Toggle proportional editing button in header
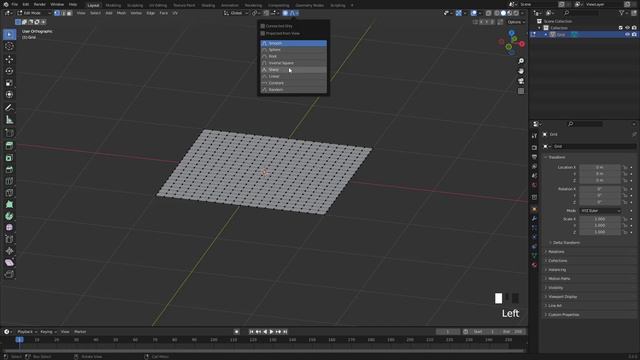 285,13
